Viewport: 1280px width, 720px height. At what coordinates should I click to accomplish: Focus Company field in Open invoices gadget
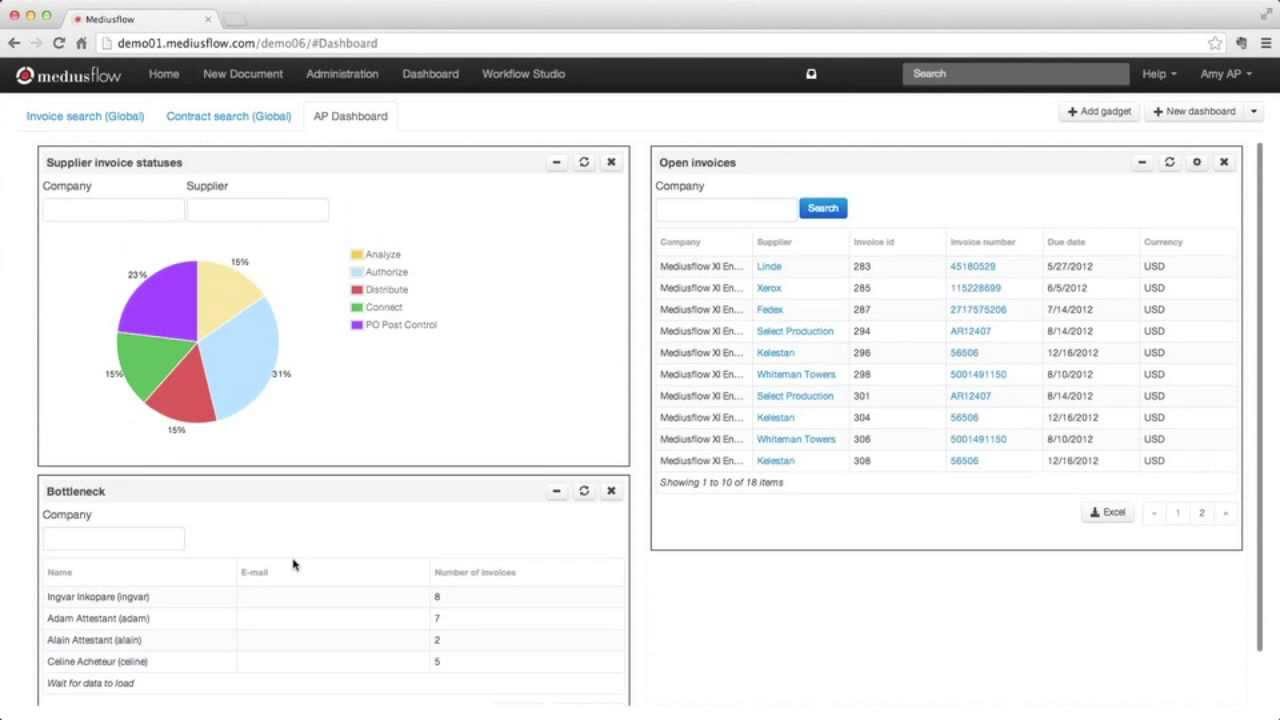726,209
